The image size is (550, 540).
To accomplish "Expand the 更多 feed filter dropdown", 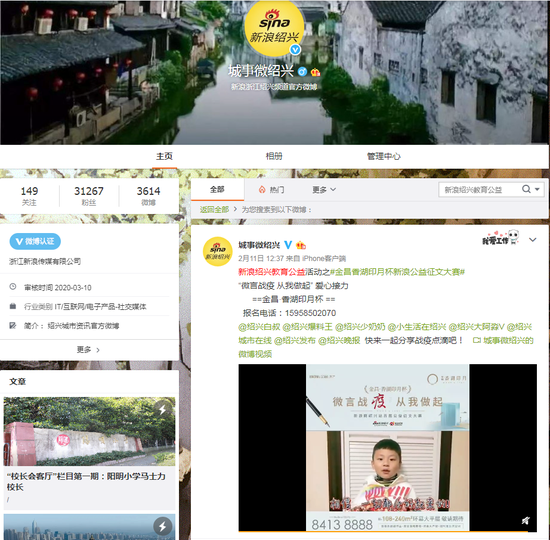I will coord(324,190).
